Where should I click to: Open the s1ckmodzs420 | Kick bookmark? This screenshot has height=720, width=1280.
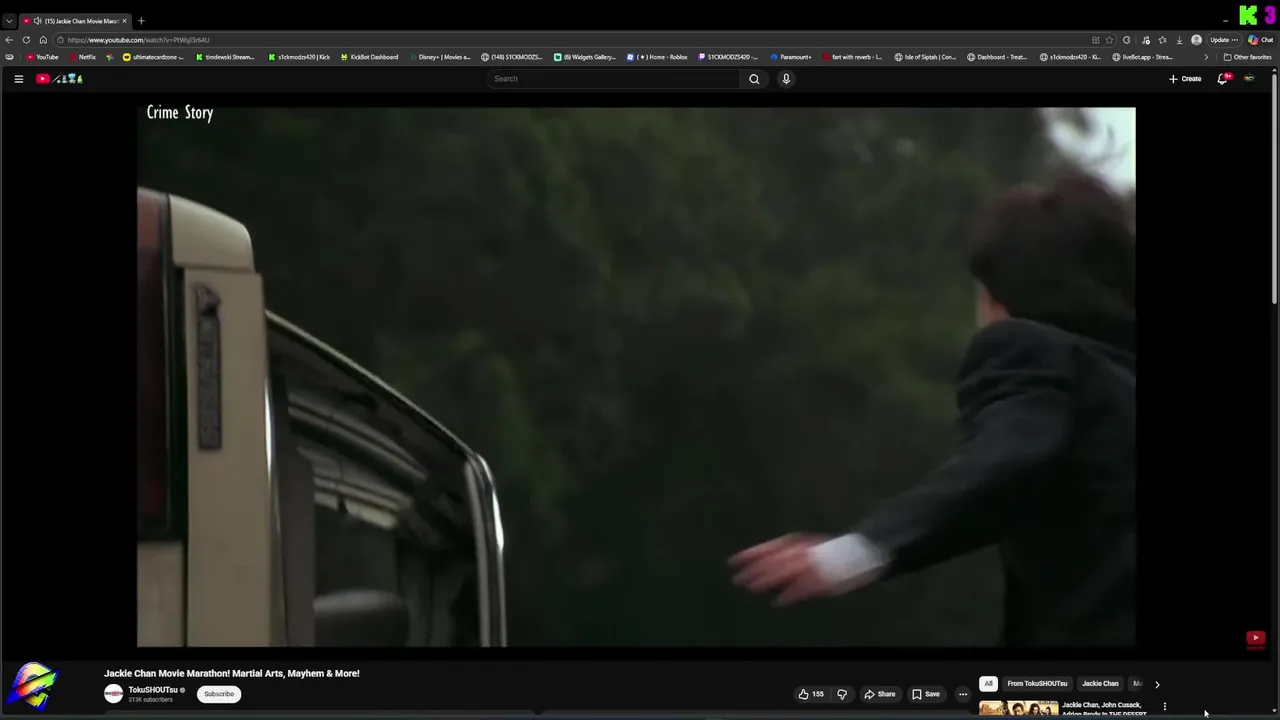299,57
